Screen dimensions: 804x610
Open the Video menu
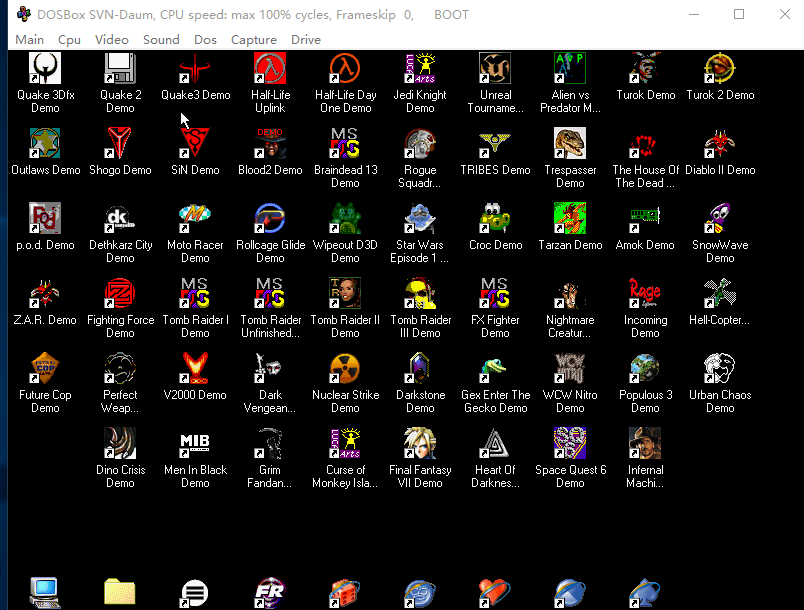pos(112,39)
